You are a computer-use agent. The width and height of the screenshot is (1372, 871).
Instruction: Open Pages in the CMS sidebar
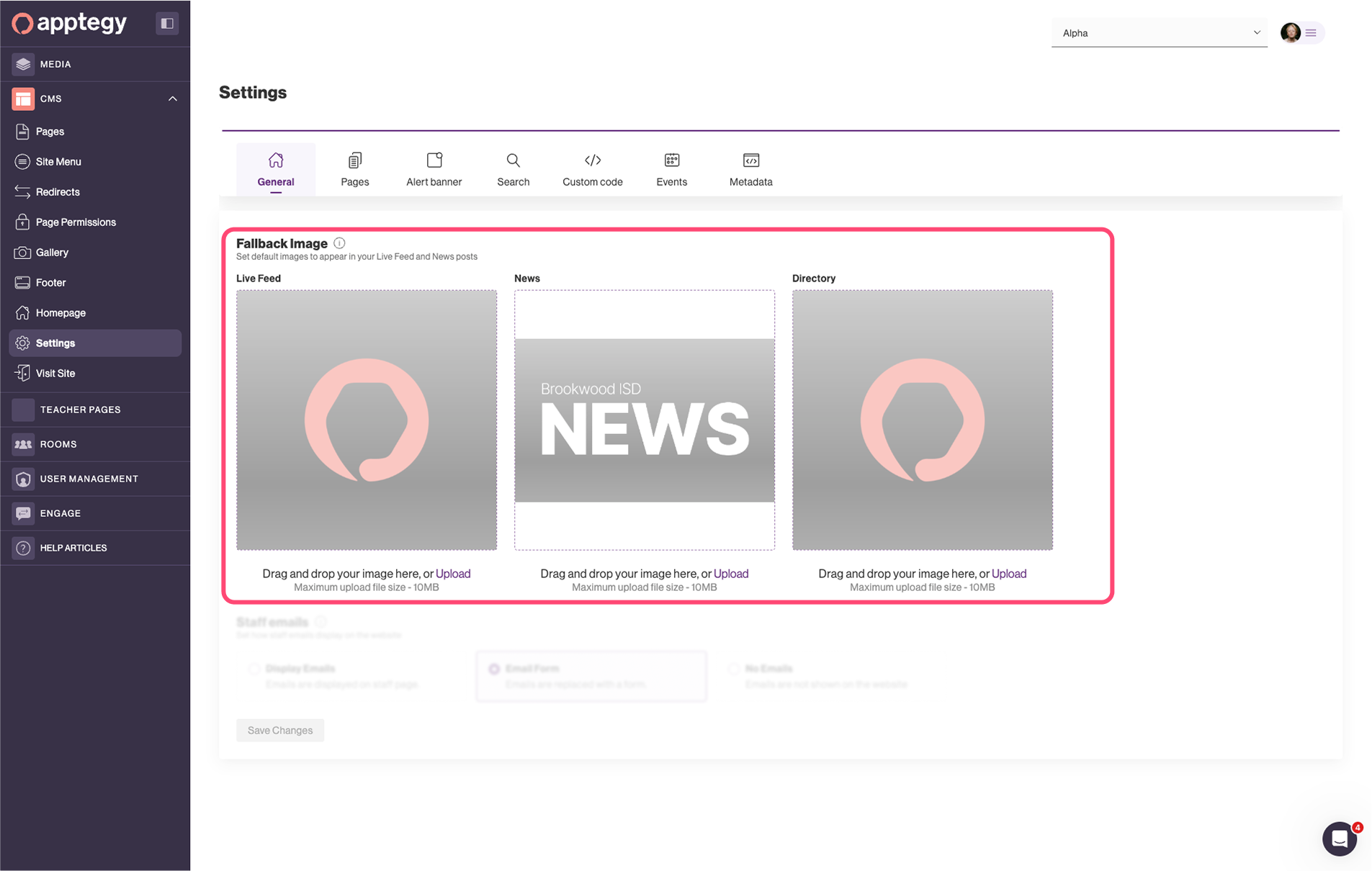coord(95,132)
